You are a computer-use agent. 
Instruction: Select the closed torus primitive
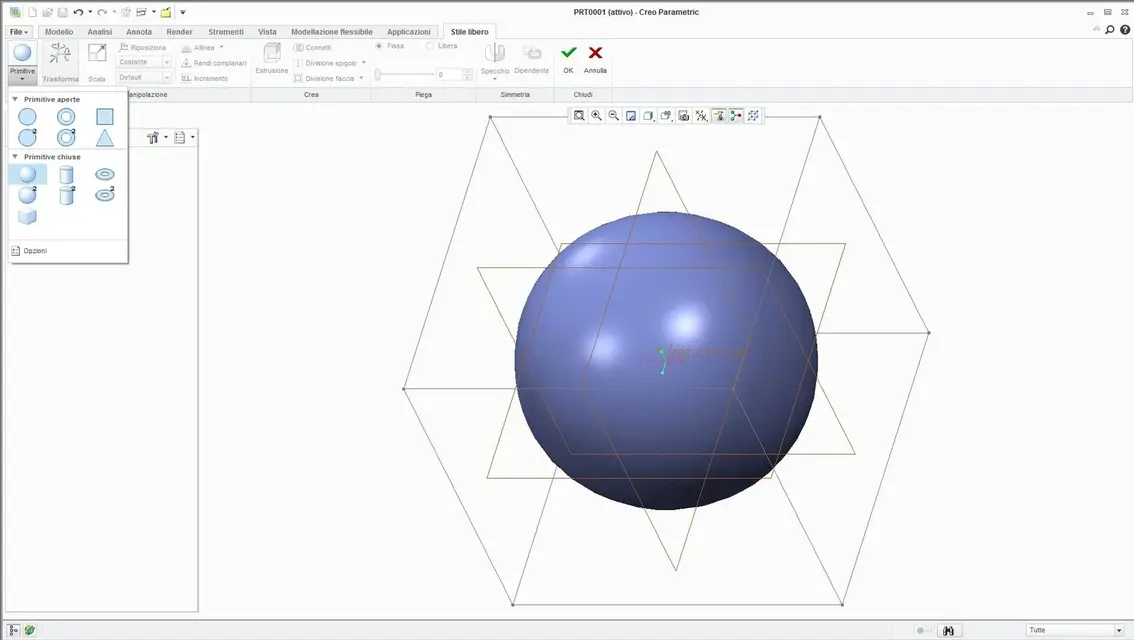click(105, 174)
